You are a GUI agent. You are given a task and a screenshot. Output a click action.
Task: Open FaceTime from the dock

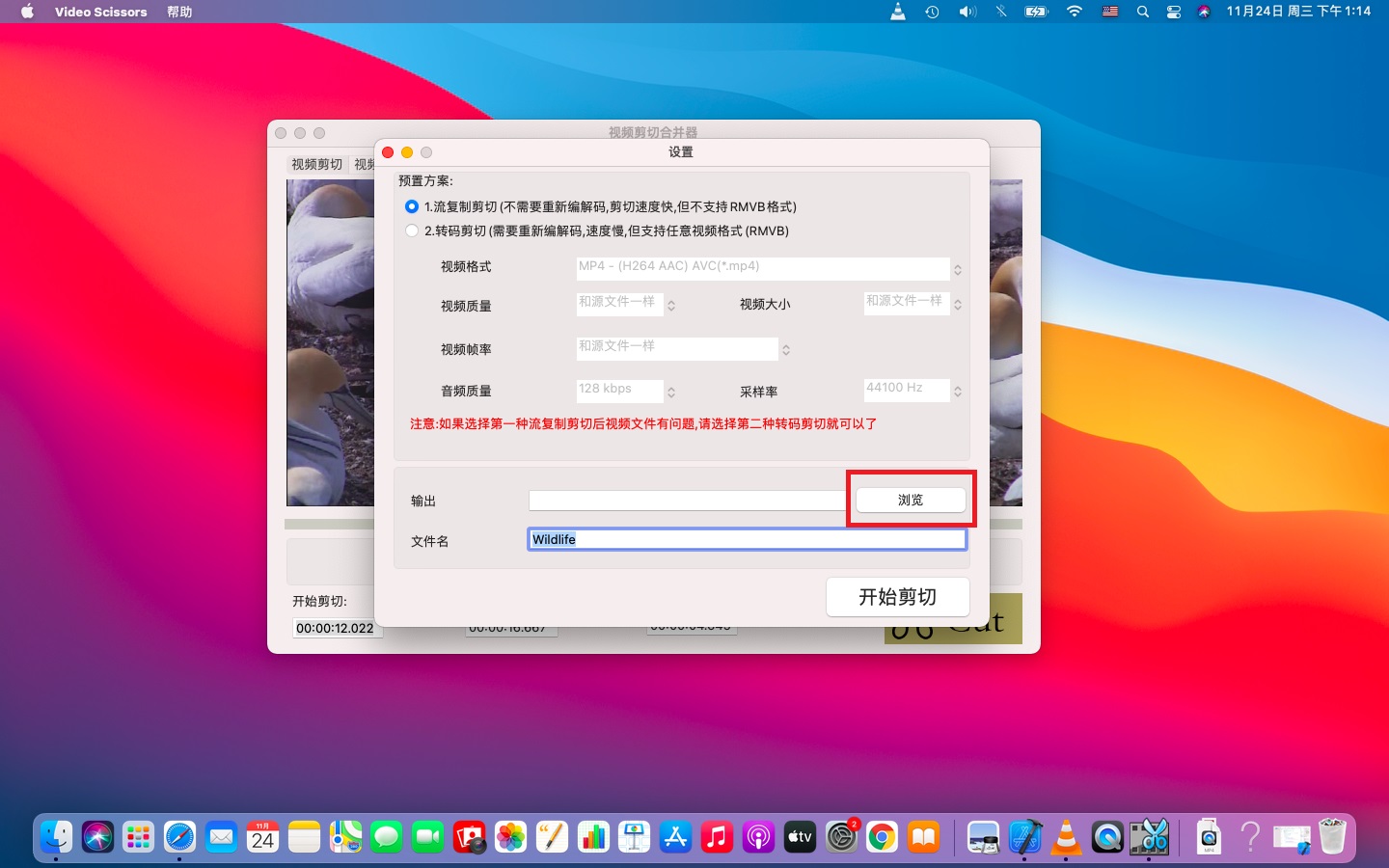(x=428, y=837)
